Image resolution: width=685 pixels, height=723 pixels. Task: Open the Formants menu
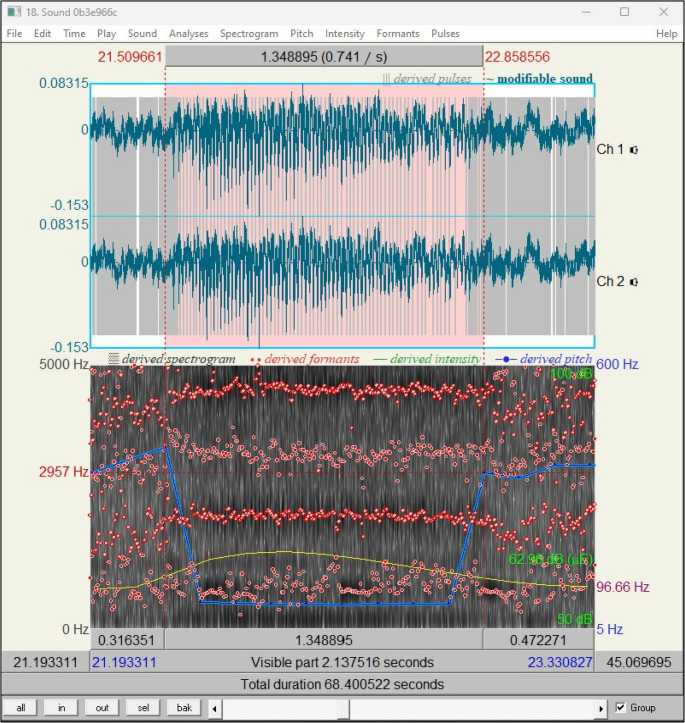(398, 34)
